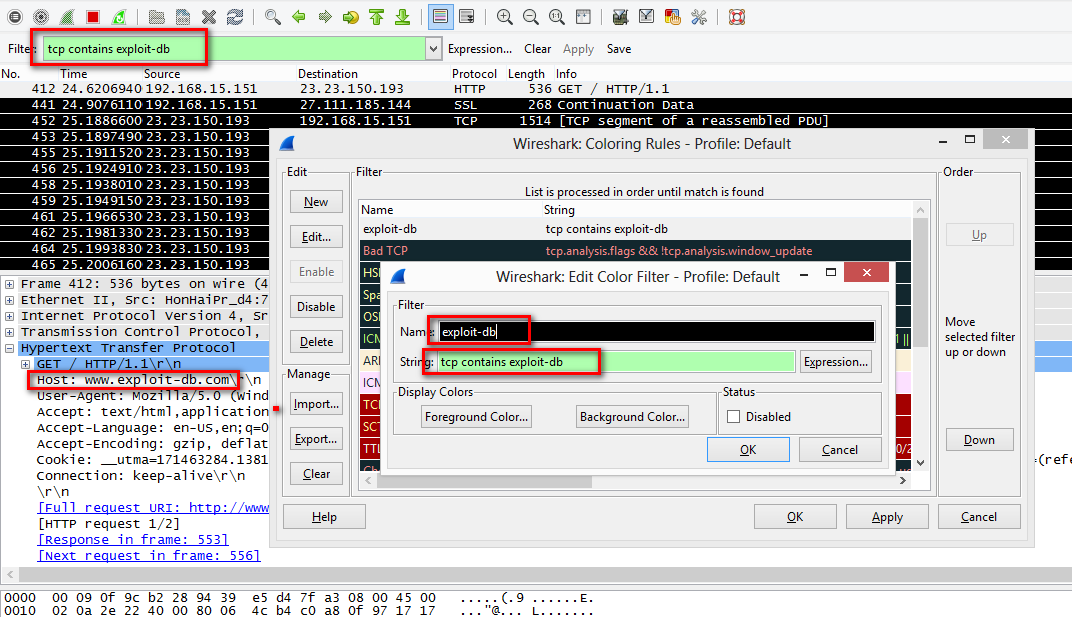Jump to the last packet
This screenshot has height=617, width=1072.
click(402, 17)
